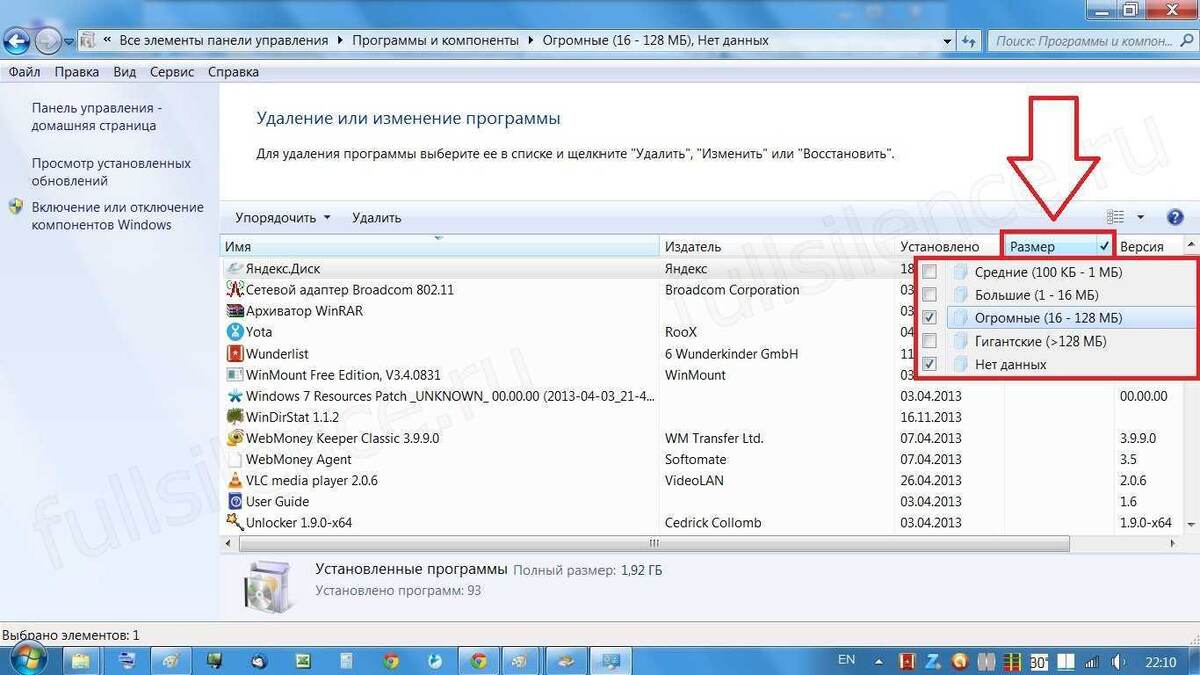Open the Windows Start orb
Screen dimensions: 1200x675
(x=28, y=660)
